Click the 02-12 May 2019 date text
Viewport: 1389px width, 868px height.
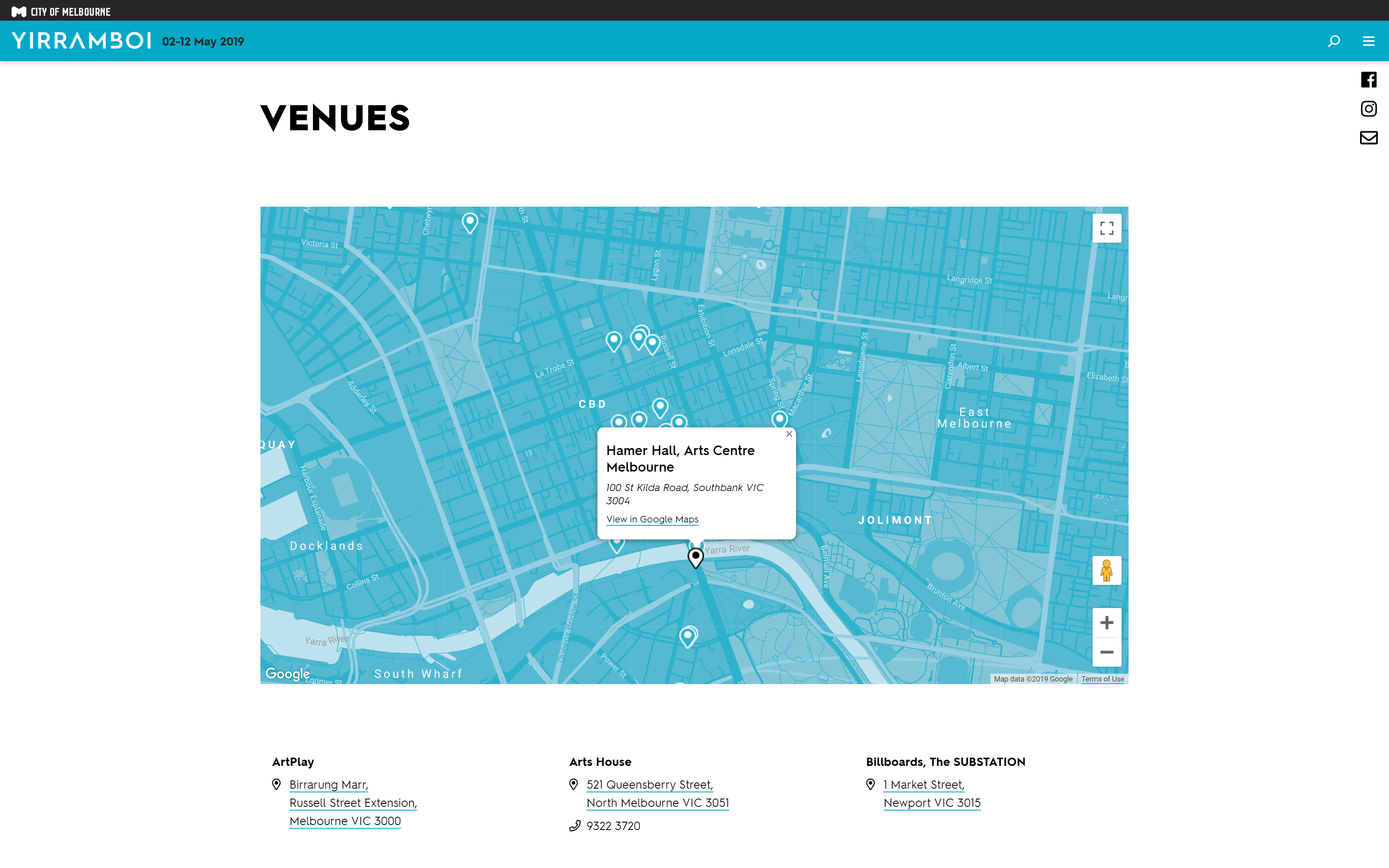click(x=203, y=41)
